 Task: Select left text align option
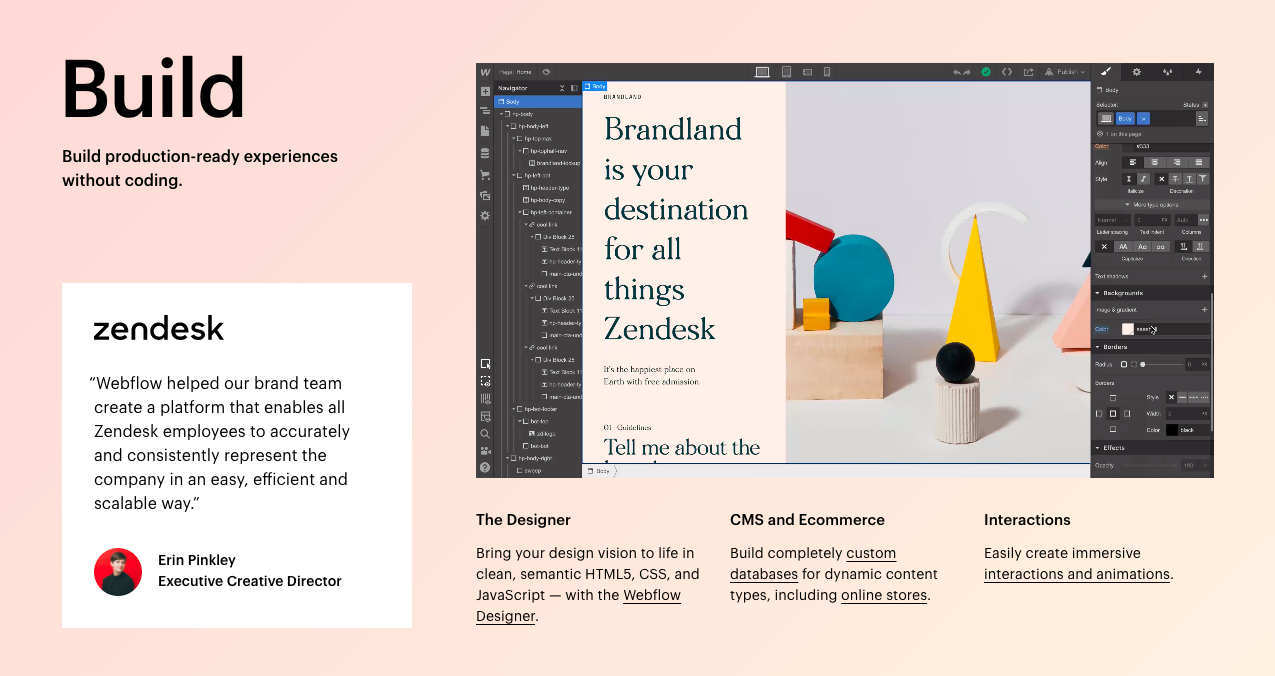pos(1133,162)
